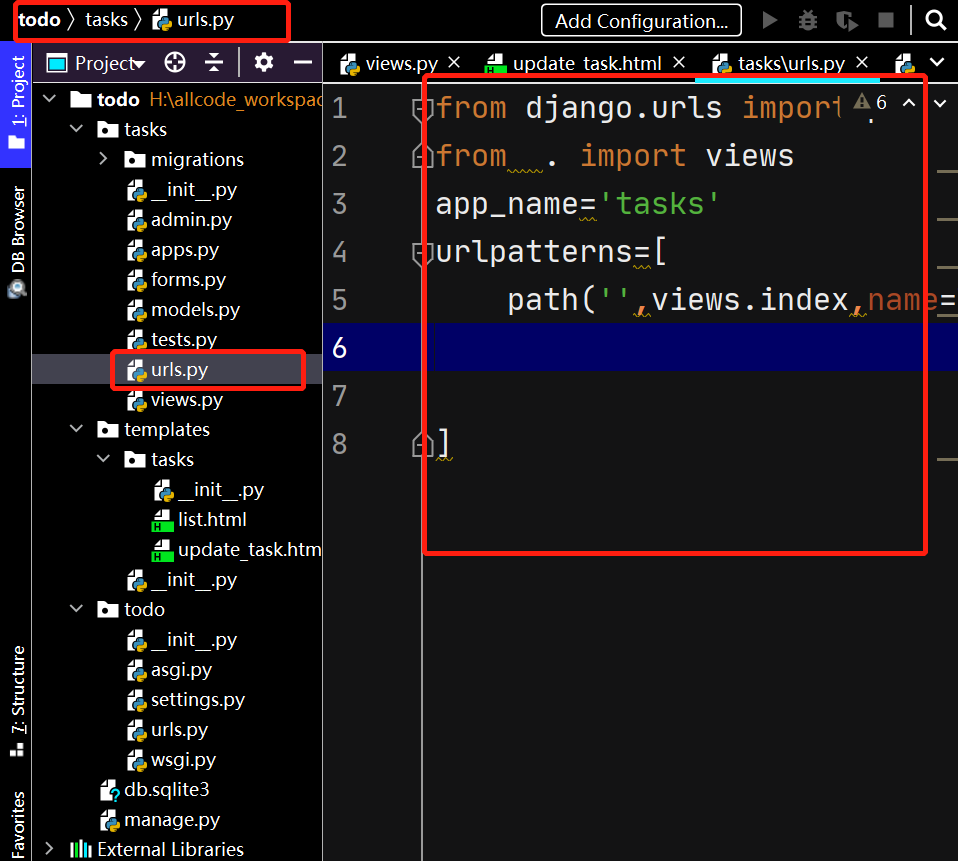Show hidden editor tabs dropdown arrow
Screen dimensions: 958x861
click(937, 62)
